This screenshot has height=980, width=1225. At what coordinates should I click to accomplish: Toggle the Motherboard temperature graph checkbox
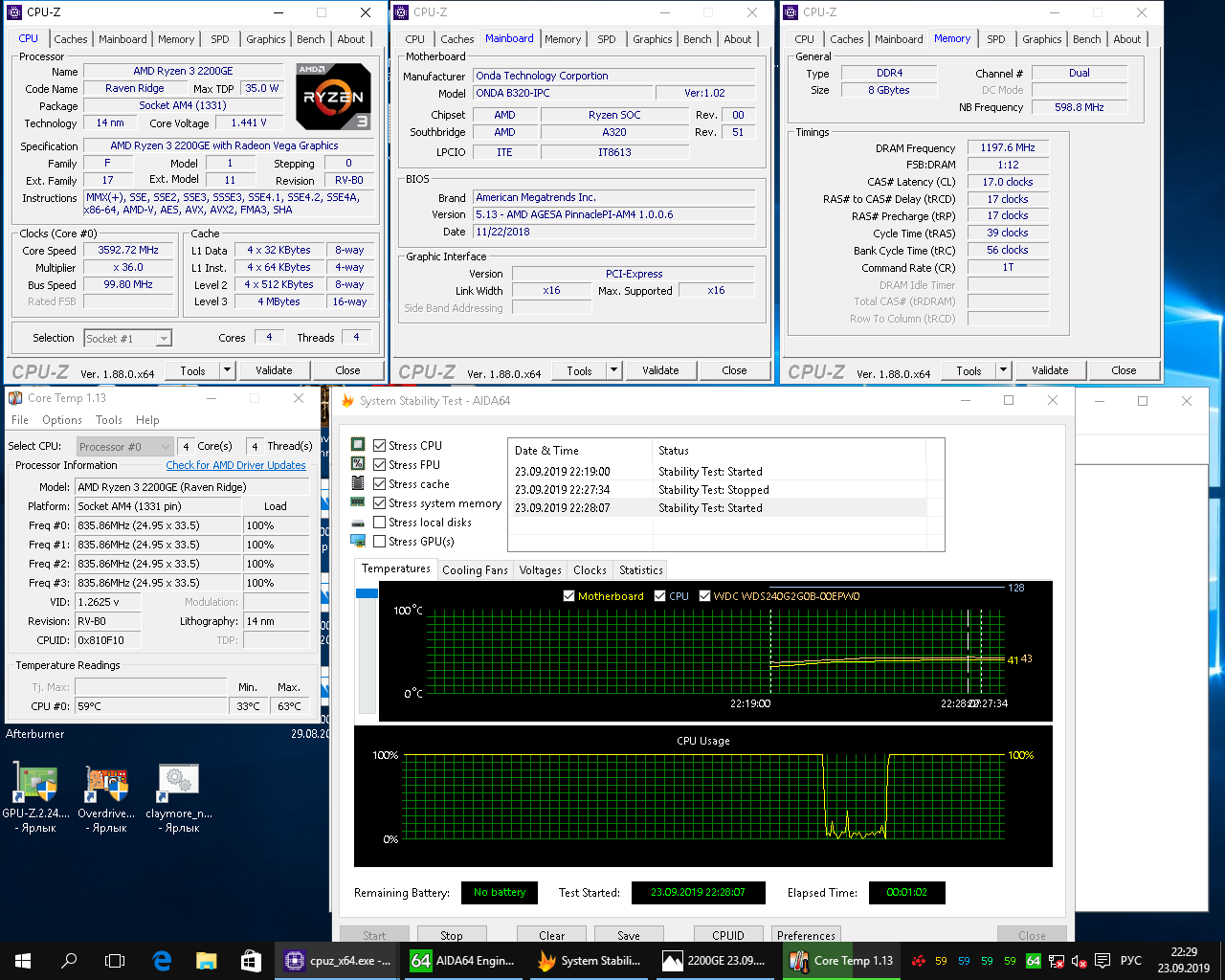tap(569, 596)
